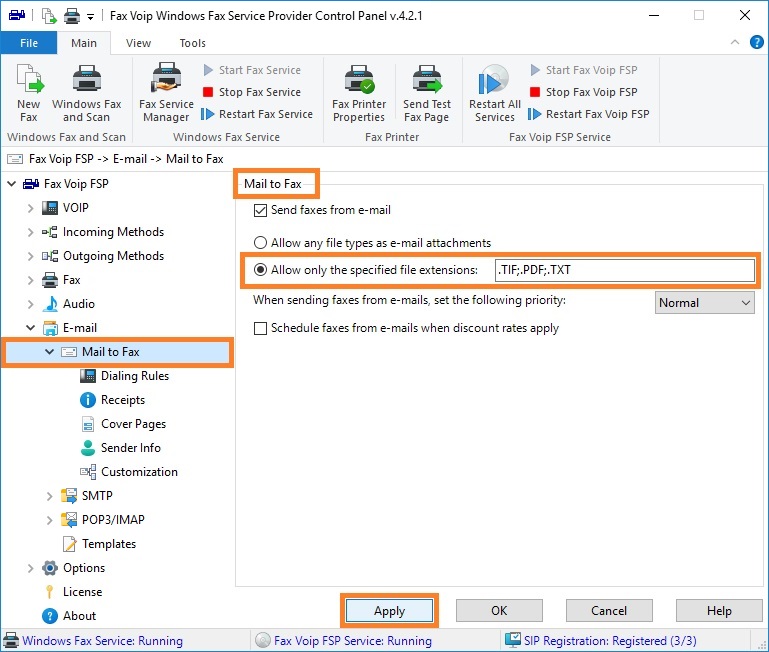The image size is (769, 652).
Task: Click the quick access new fax document icon
Action: pyautogui.click(x=49, y=16)
